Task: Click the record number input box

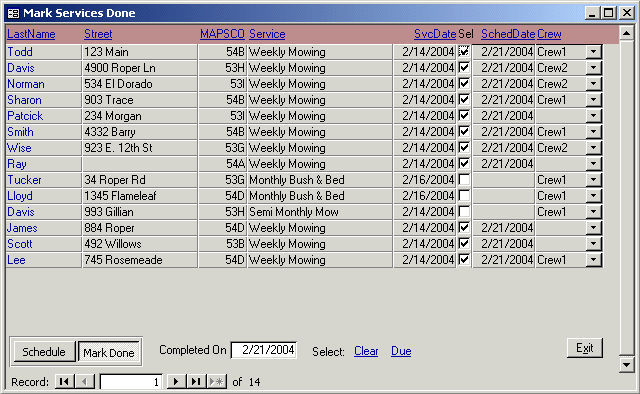Action: [x=131, y=382]
